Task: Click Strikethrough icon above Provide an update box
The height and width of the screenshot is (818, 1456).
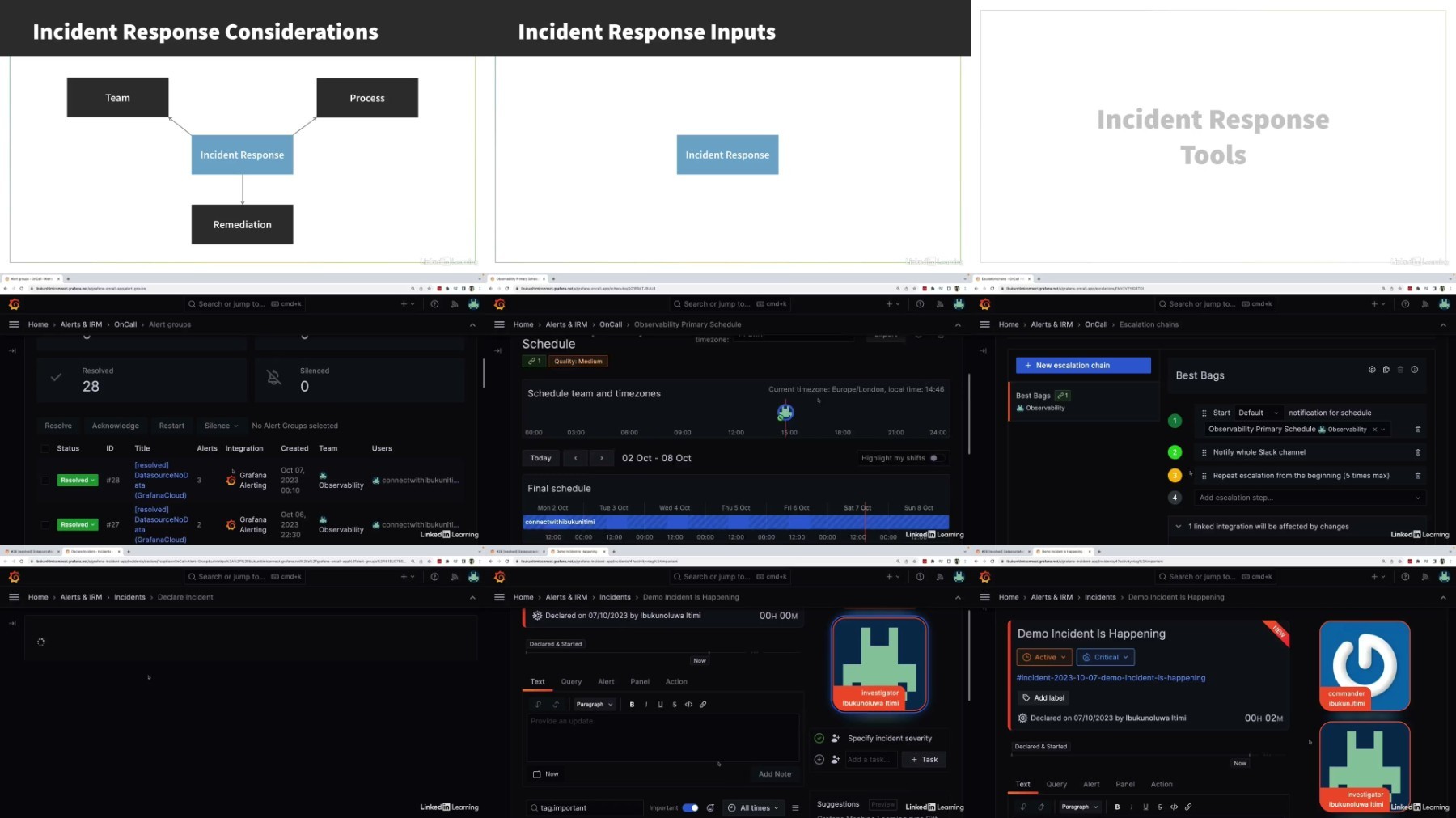Action: [x=675, y=705]
